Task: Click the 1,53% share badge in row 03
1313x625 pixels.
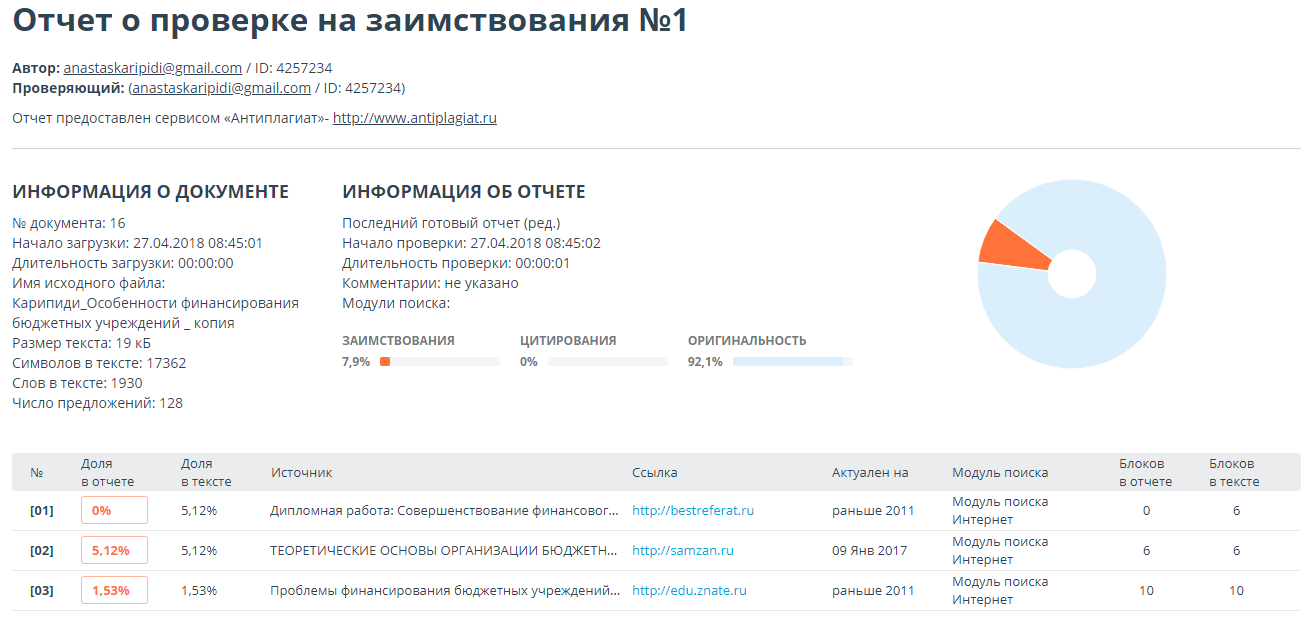Action: [x=114, y=590]
